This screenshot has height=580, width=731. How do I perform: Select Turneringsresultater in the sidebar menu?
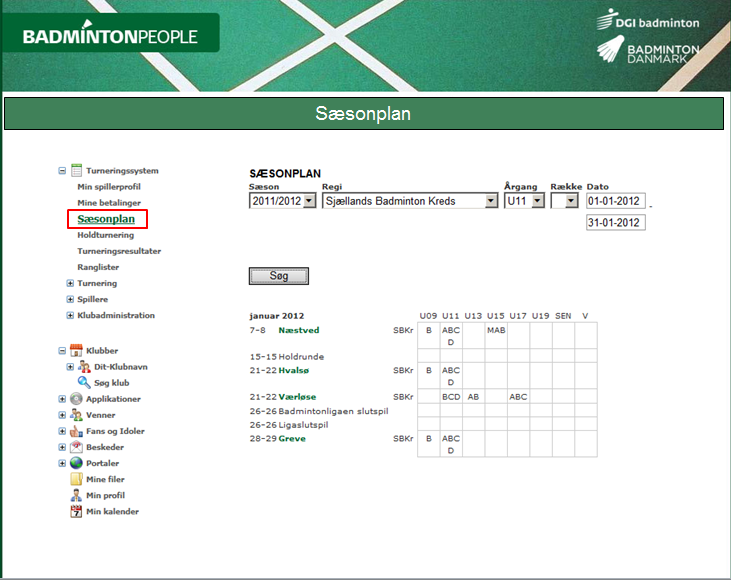pyautogui.click(x=119, y=251)
